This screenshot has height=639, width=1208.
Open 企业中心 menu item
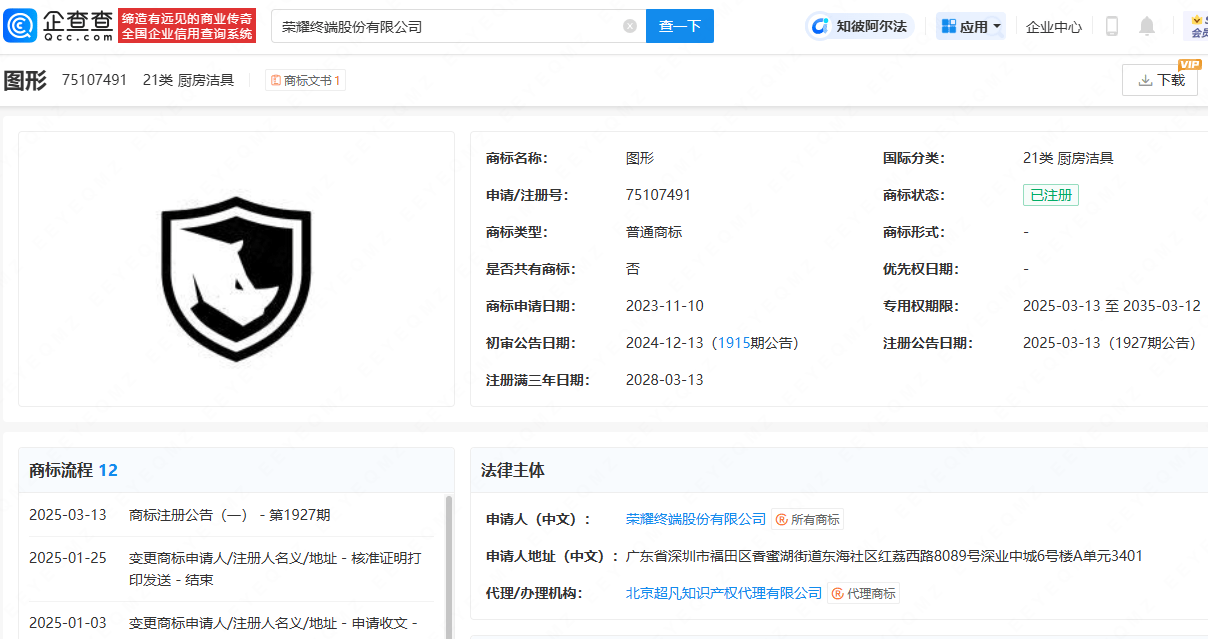pos(1054,27)
